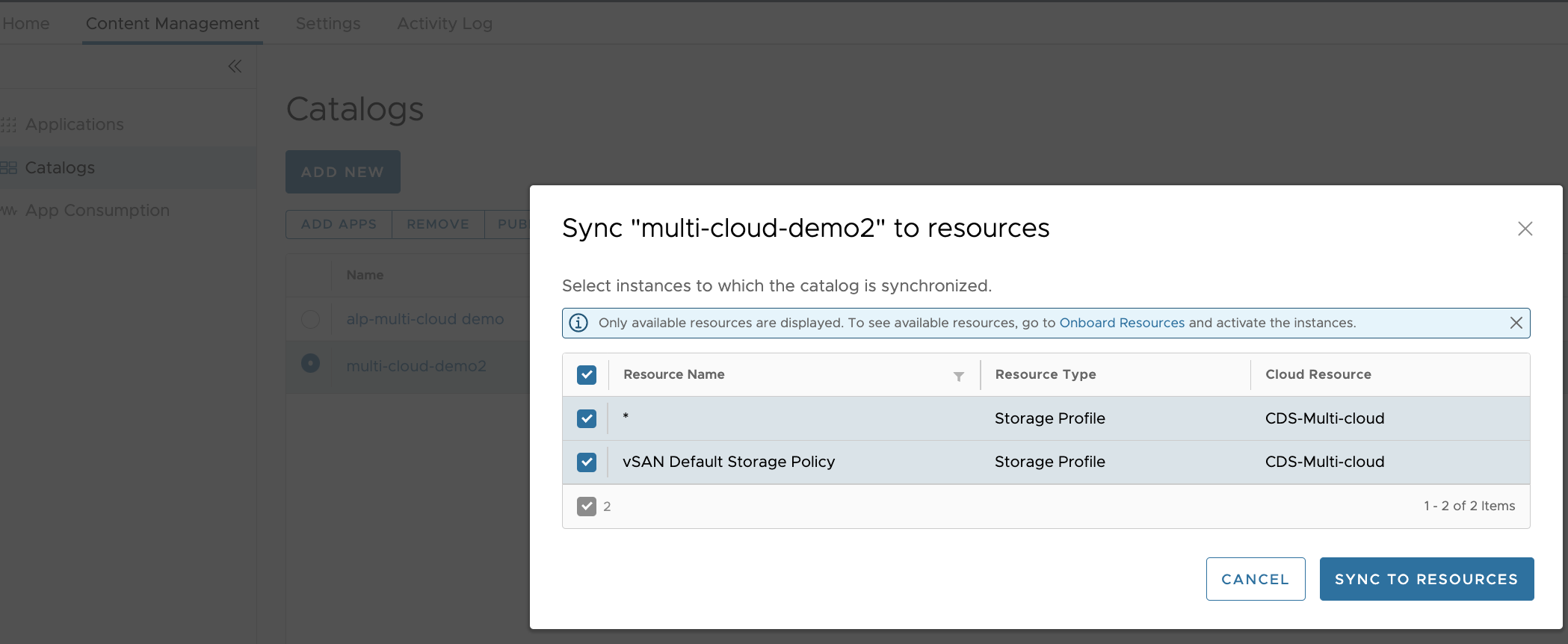Open the Activity Log tab
This screenshot has width=1568, height=644.
click(x=445, y=23)
